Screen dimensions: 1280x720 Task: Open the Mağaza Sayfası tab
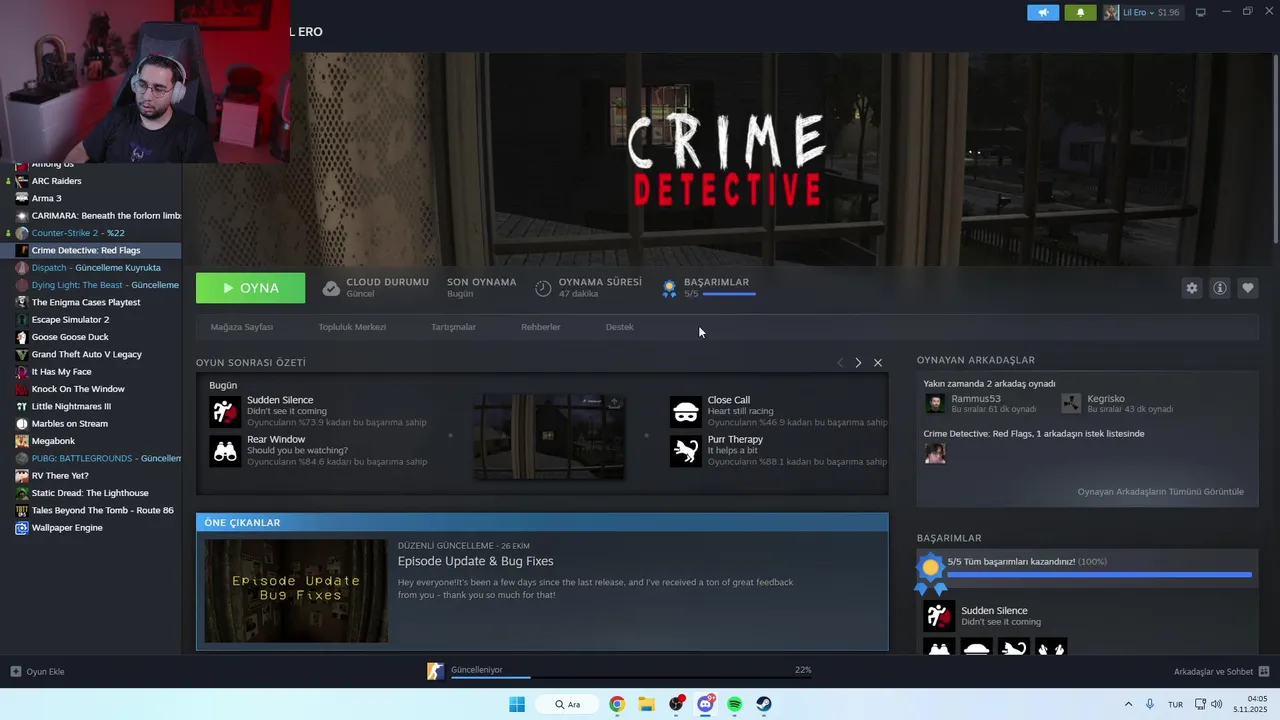241,327
